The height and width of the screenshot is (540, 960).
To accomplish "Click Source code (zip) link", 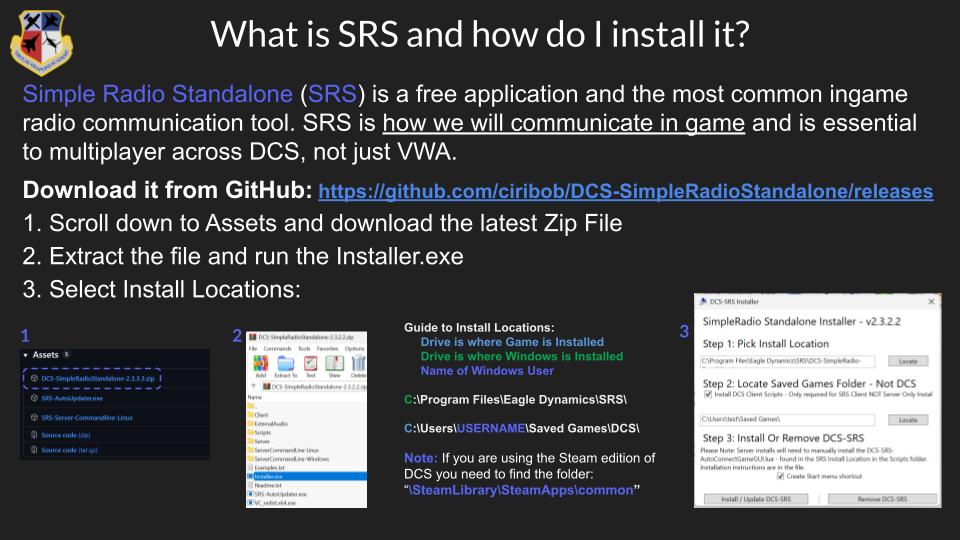I will (x=66, y=435).
